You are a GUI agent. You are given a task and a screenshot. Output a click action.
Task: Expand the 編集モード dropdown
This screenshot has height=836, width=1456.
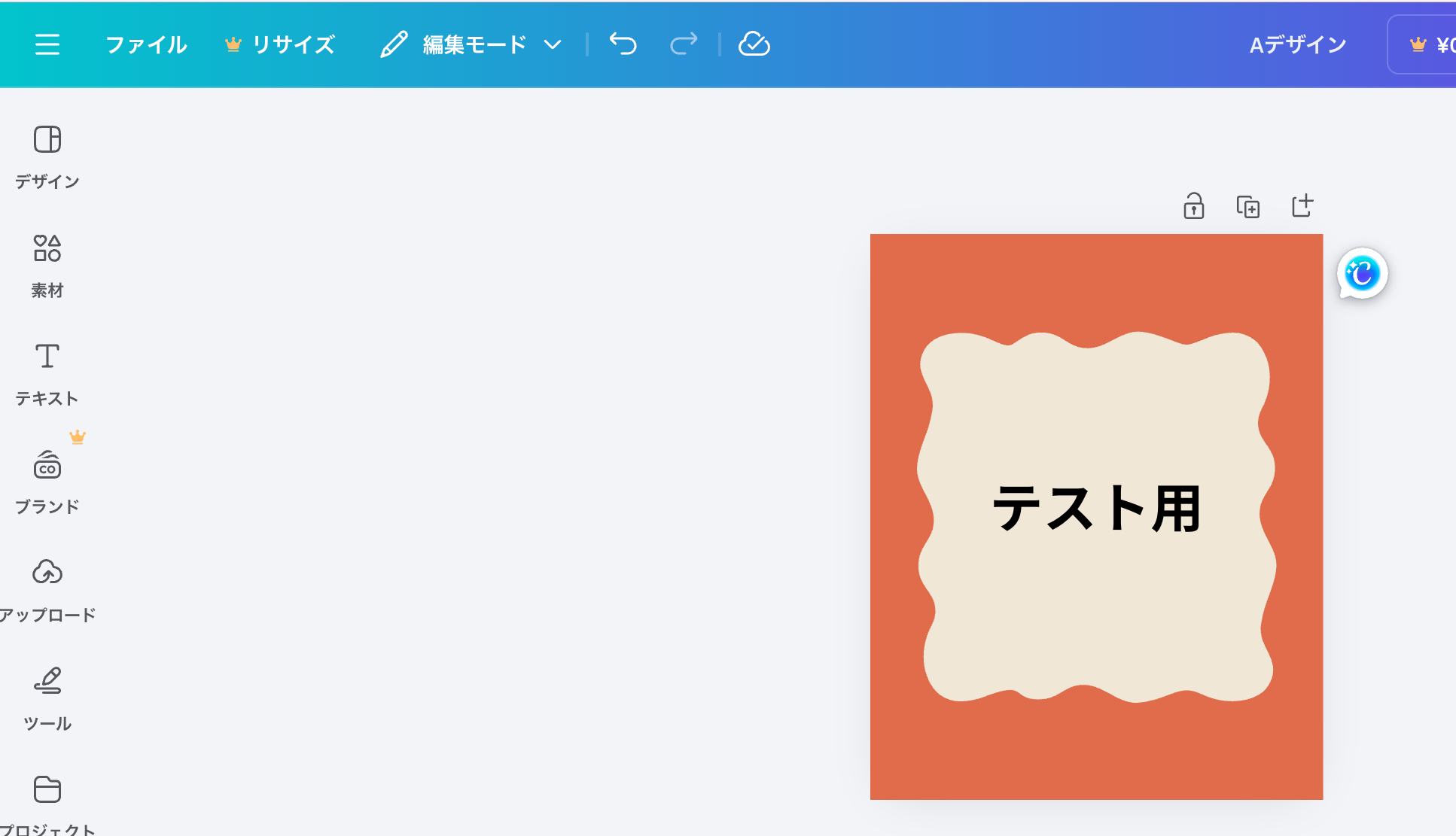tap(553, 44)
